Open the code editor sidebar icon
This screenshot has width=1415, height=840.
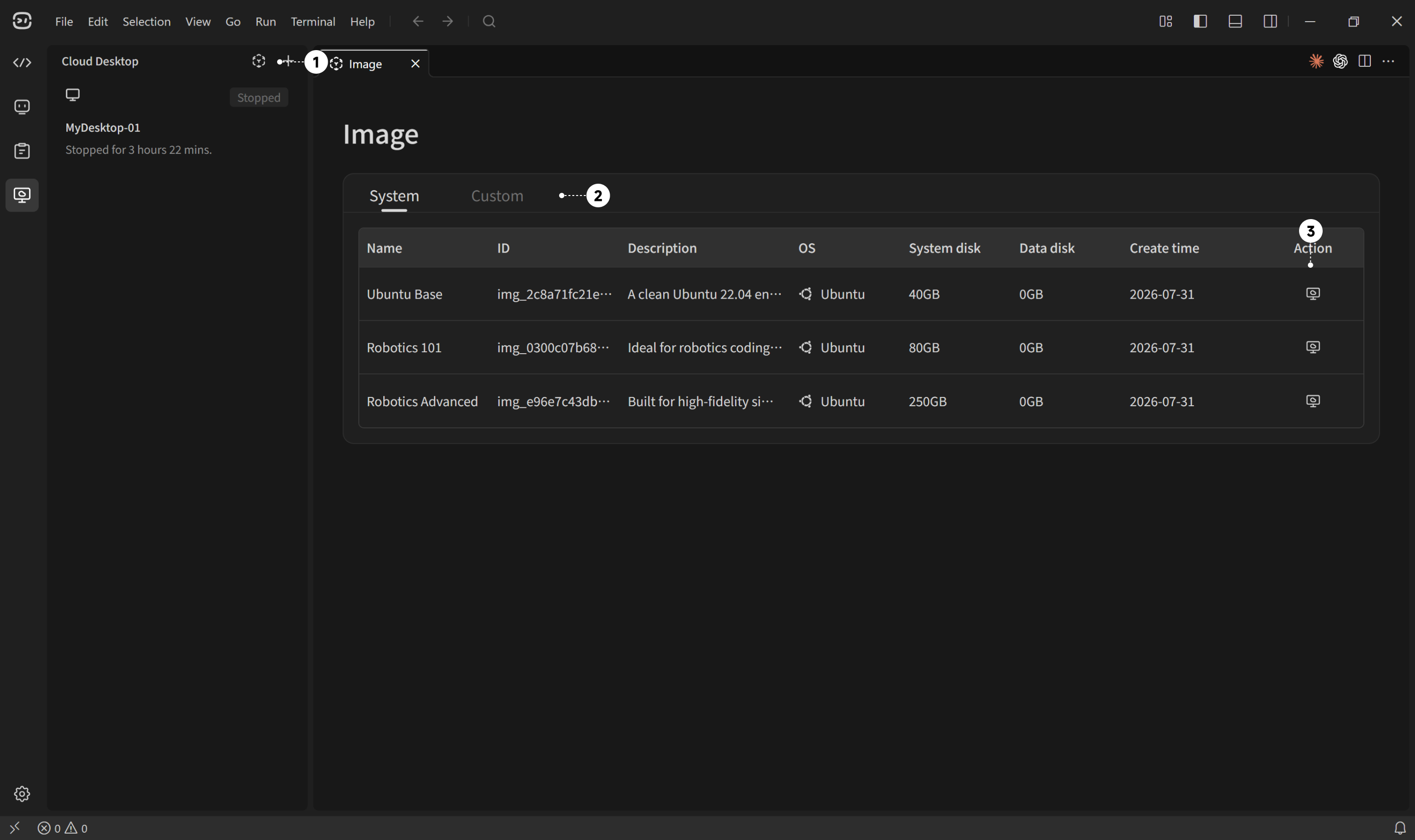22,62
